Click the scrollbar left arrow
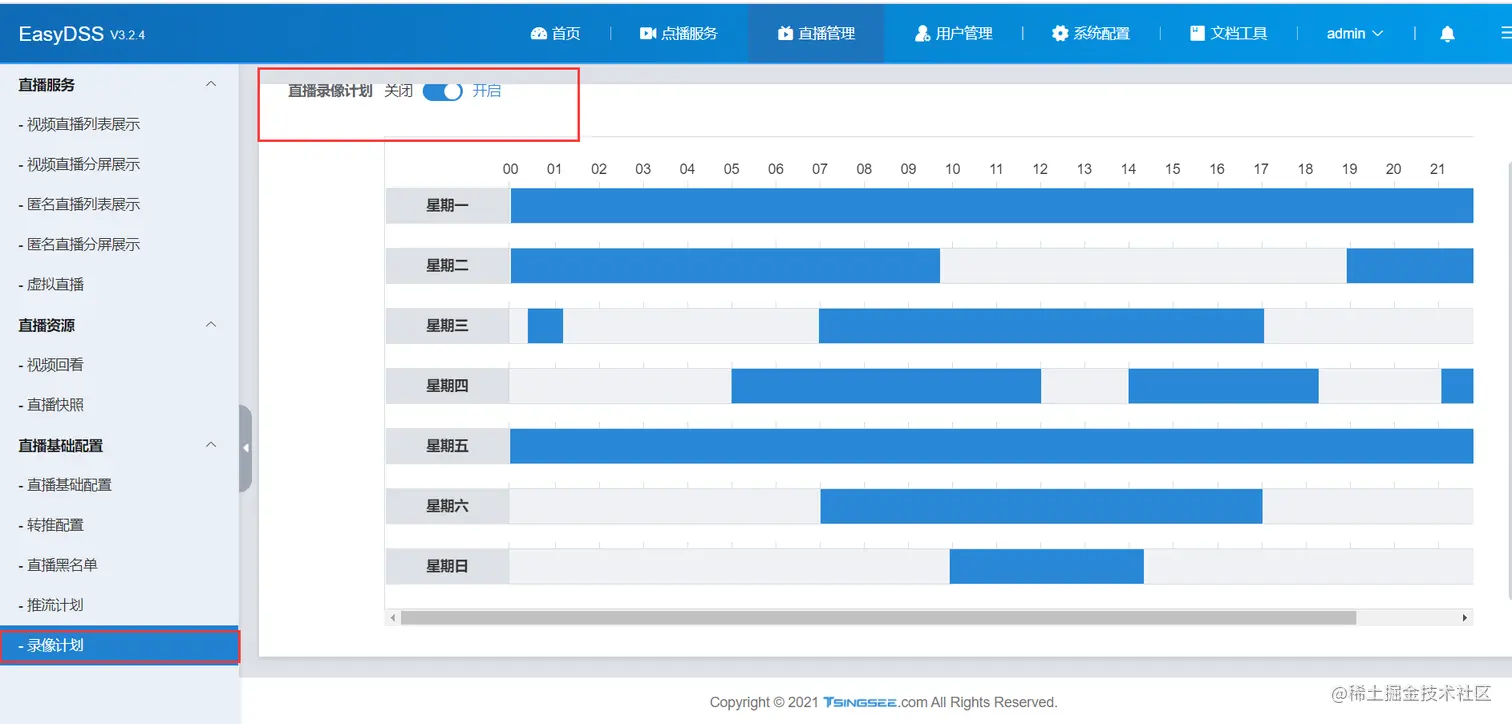Image resolution: width=1512 pixels, height=724 pixels. pyautogui.click(x=393, y=618)
